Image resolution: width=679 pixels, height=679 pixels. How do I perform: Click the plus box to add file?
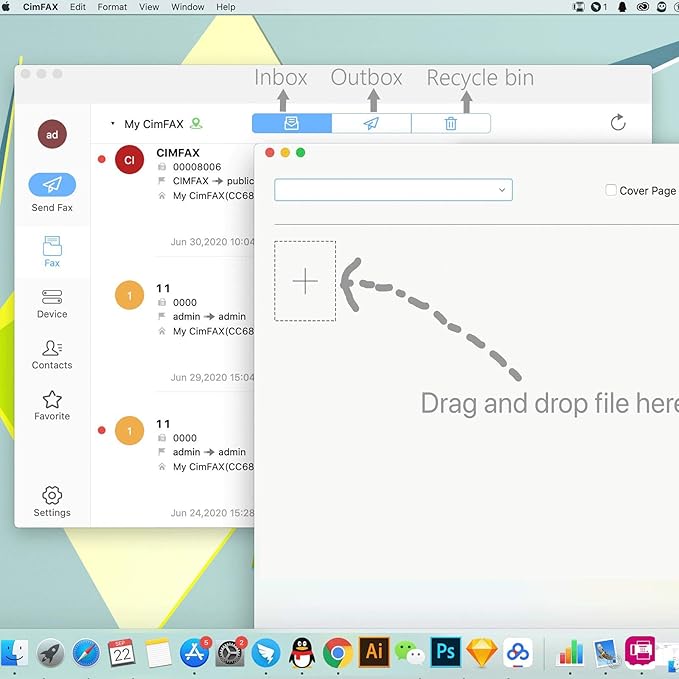pos(305,281)
